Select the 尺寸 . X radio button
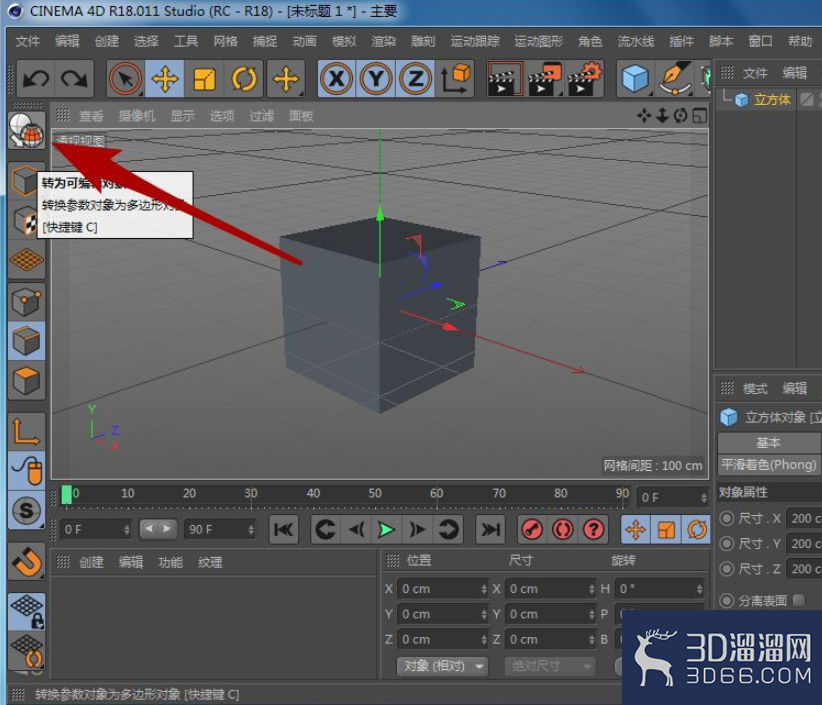822x705 pixels. [x=727, y=518]
